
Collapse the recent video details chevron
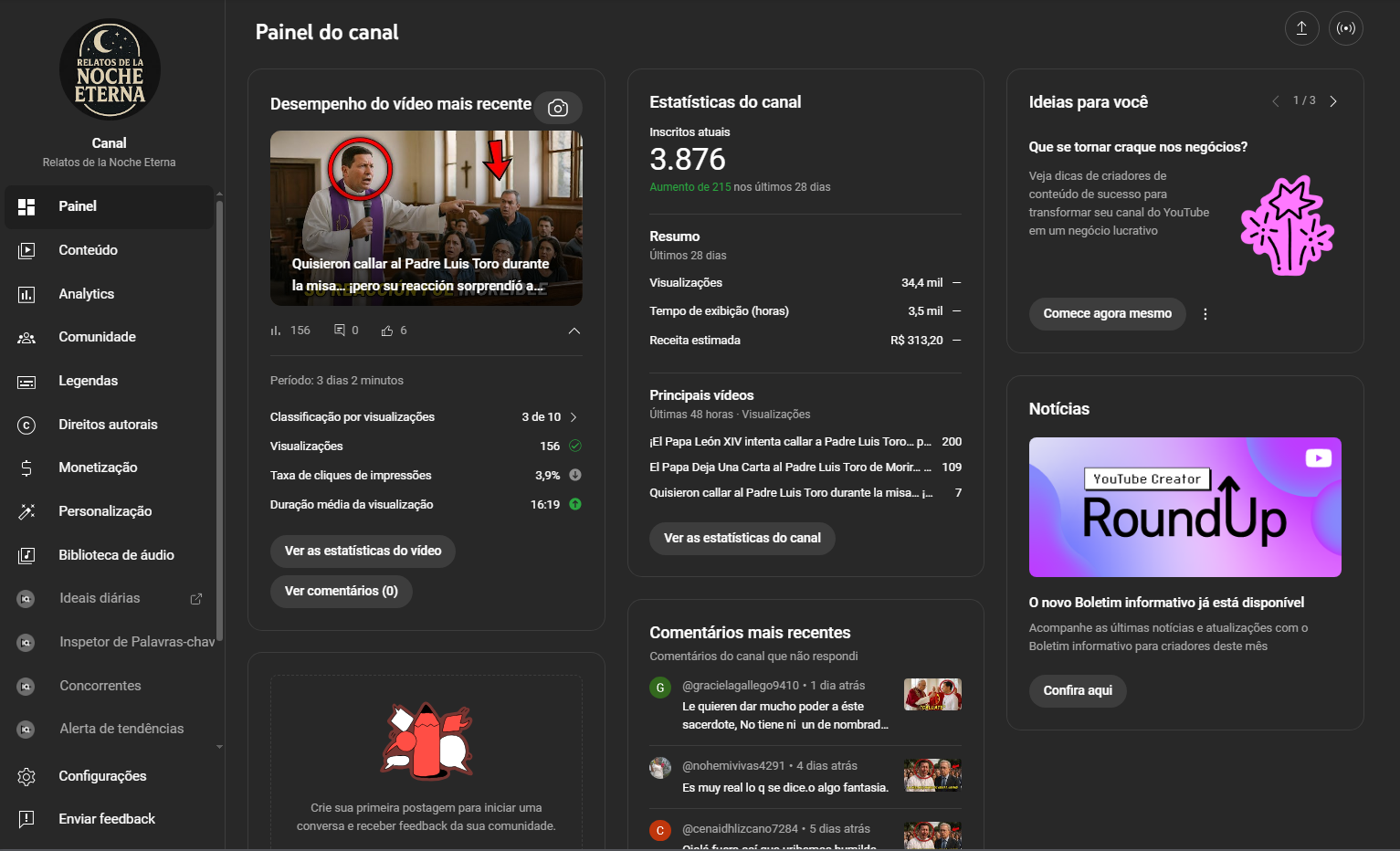[x=574, y=331]
